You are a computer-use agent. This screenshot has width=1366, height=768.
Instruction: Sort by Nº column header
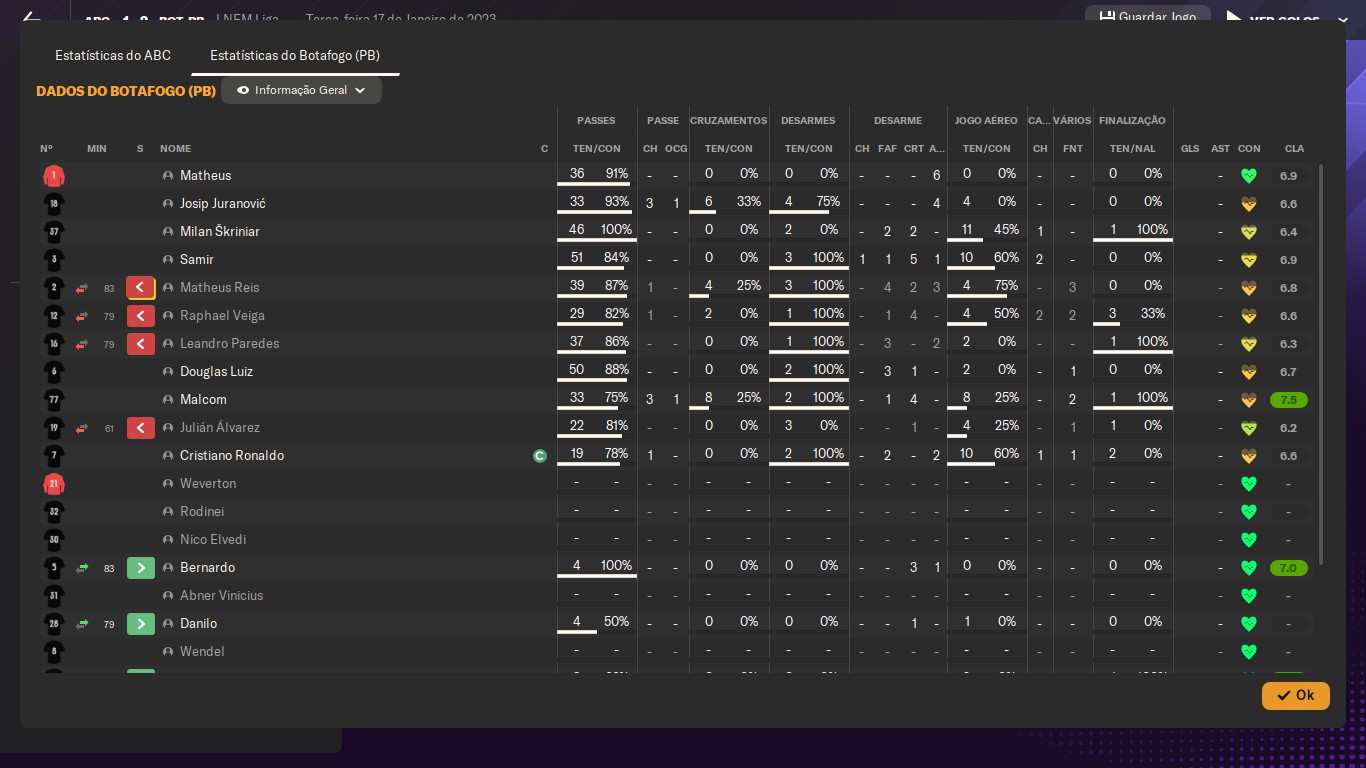click(x=46, y=148)
